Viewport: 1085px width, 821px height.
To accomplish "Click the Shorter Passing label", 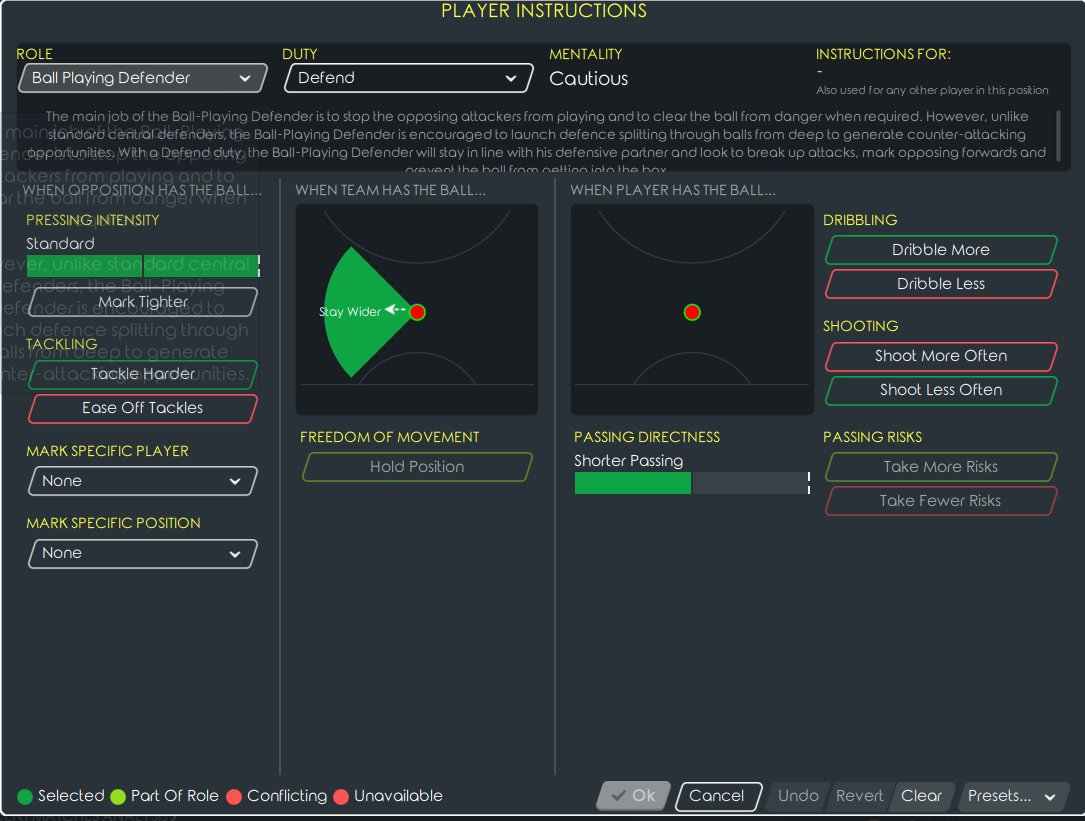I will click(628, 461).
